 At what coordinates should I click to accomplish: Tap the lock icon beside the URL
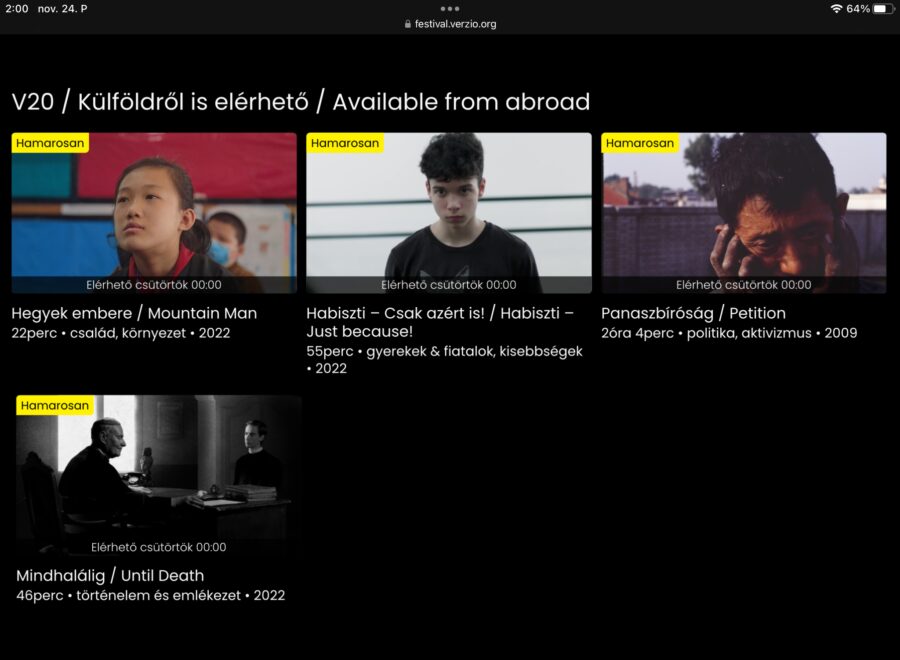click(408, 24)
